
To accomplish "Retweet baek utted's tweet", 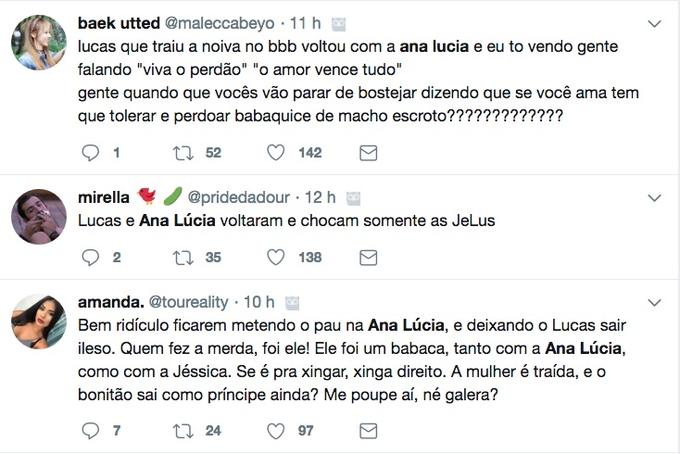I will (x=183, y=153).
